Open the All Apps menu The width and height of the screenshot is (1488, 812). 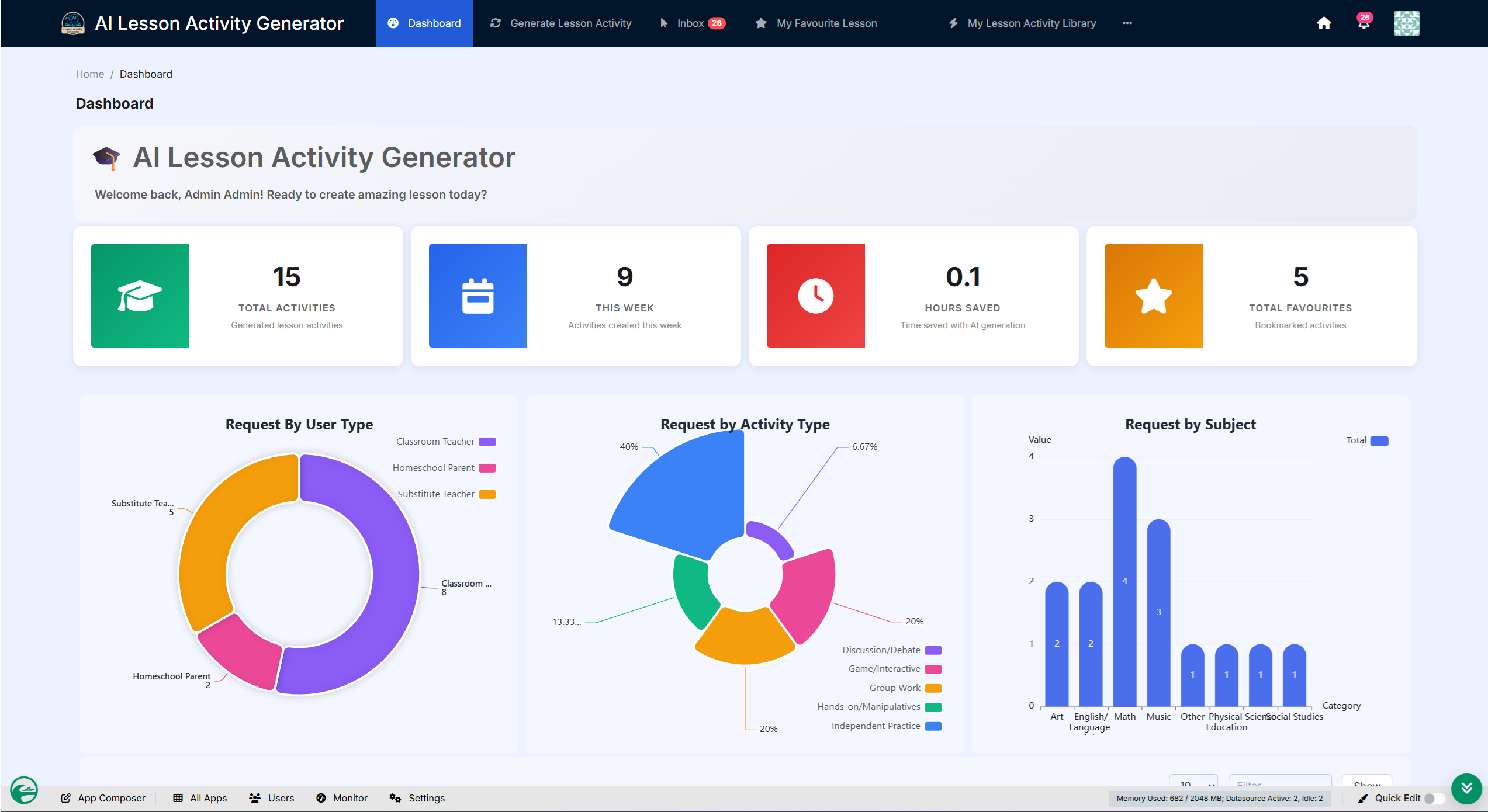pos(200,798)
